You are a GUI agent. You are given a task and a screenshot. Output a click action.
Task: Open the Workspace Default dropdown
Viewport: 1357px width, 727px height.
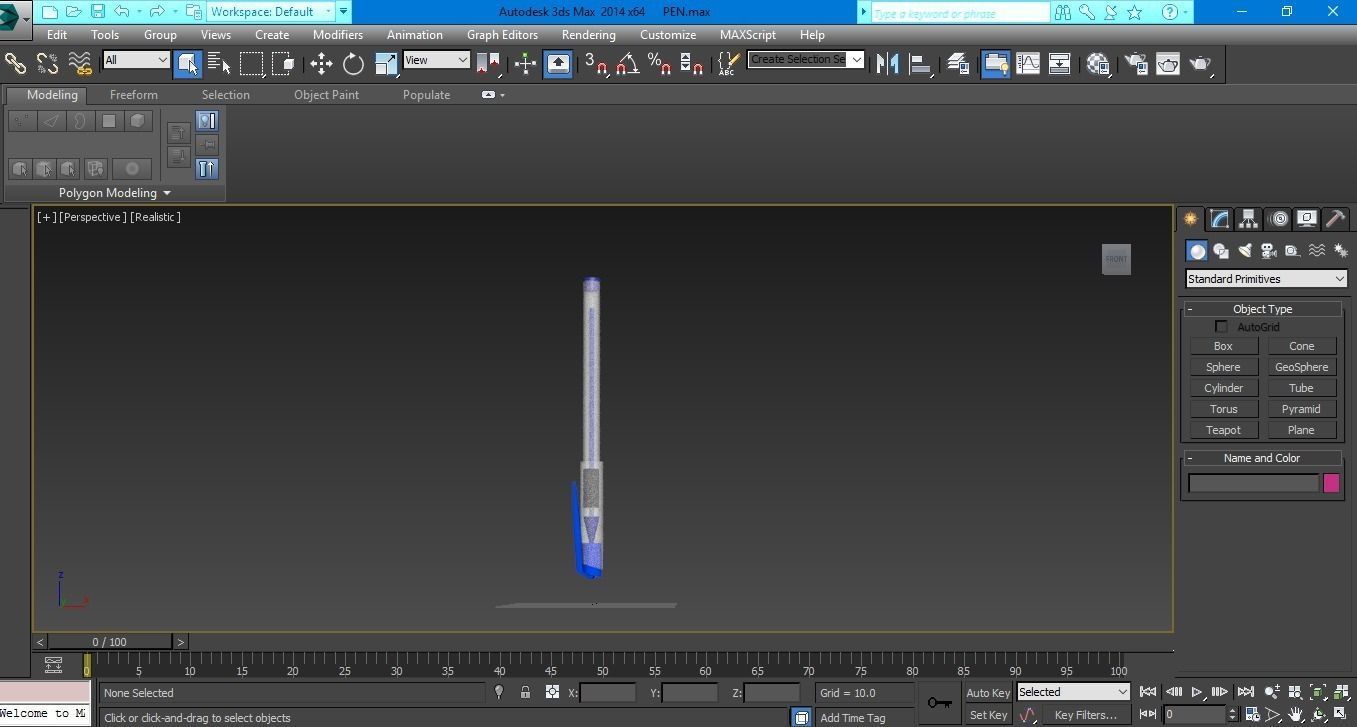(x=270, y=12)
